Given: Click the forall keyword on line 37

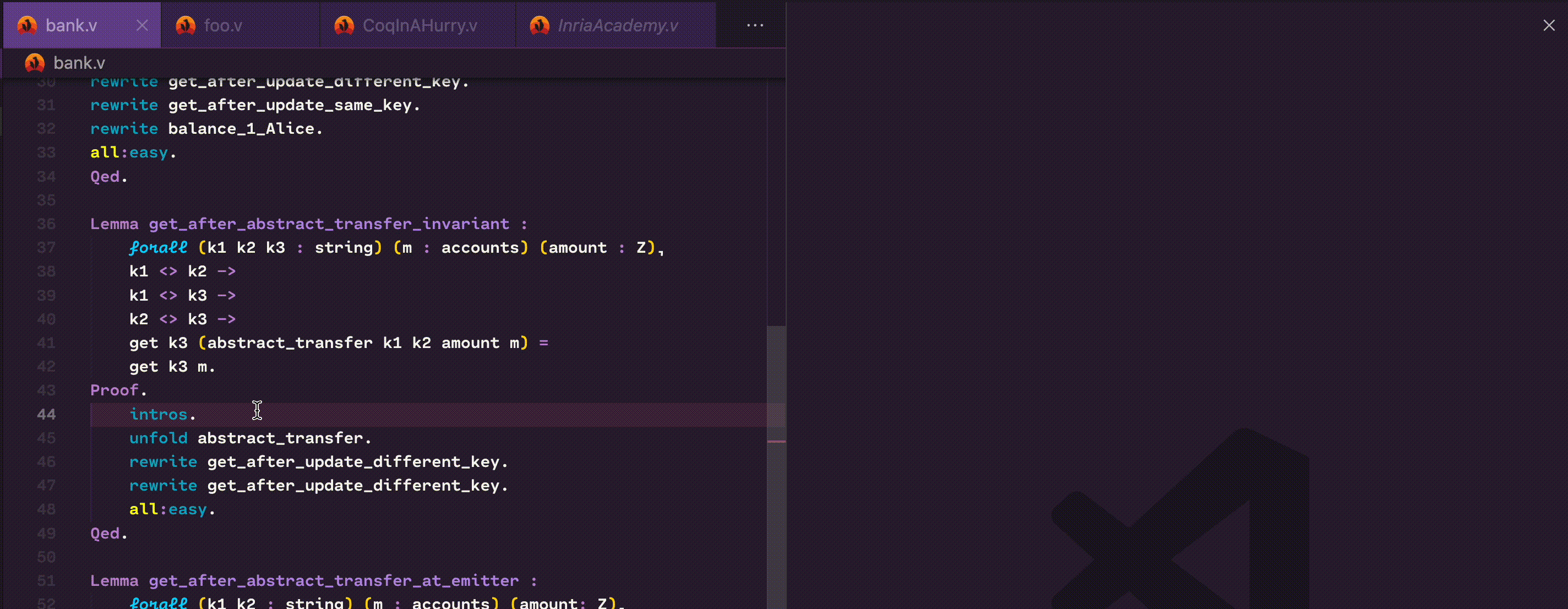Looking at the screenshot, I should (x=158, y=248).
